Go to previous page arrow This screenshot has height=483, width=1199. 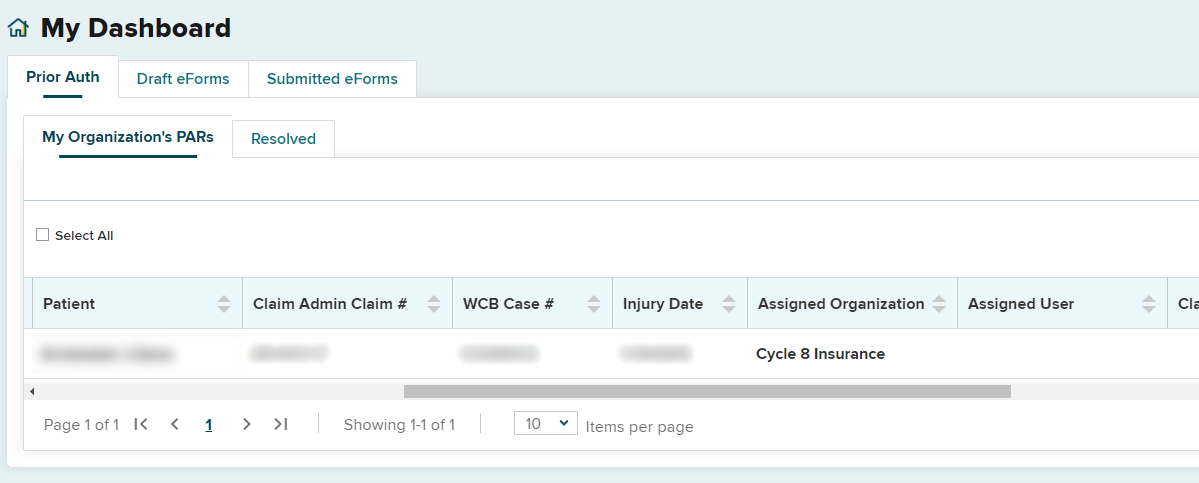[x=175, y=424]
